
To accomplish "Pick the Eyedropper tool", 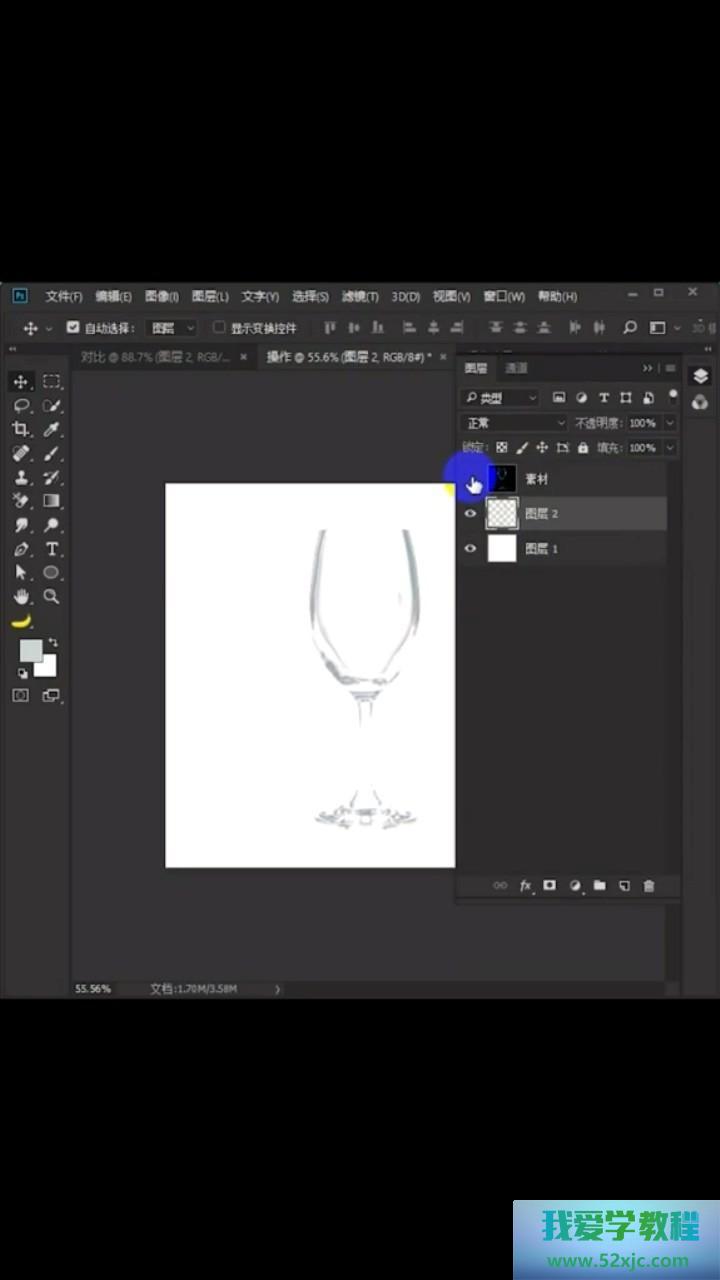I will pyautogui.click(x=52, y=429).
